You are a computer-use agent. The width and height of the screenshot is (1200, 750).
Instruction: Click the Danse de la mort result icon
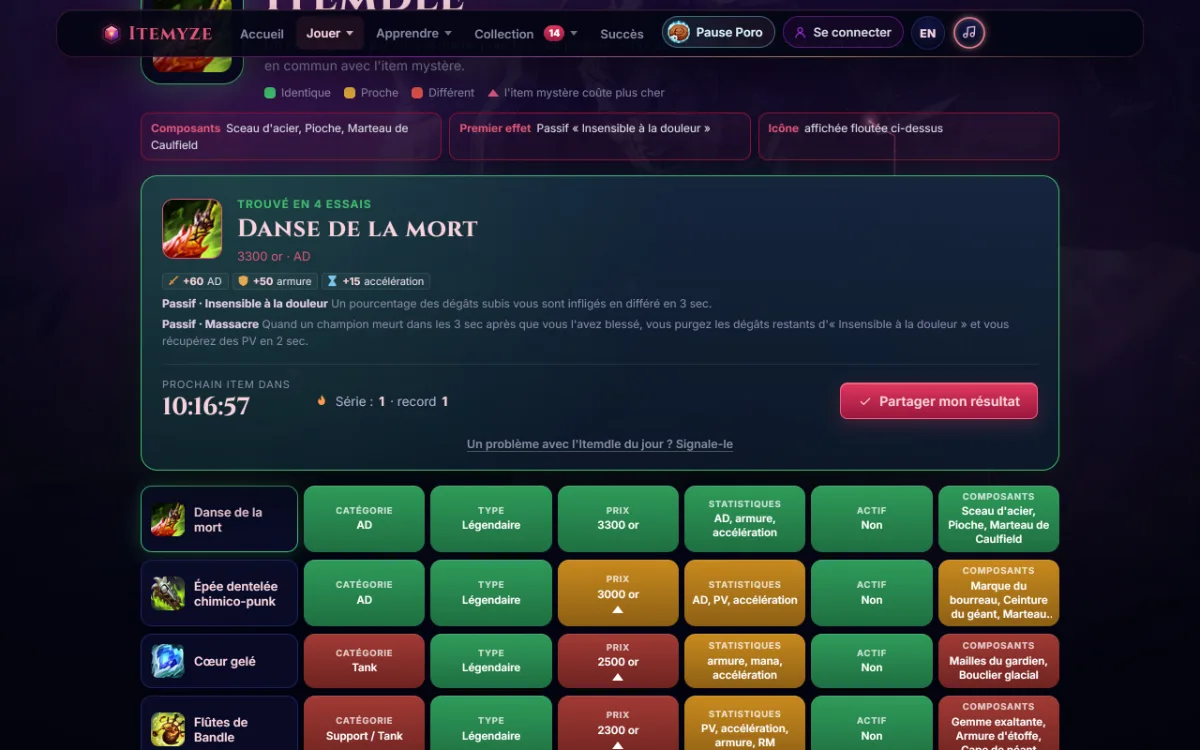pos(192,229)
